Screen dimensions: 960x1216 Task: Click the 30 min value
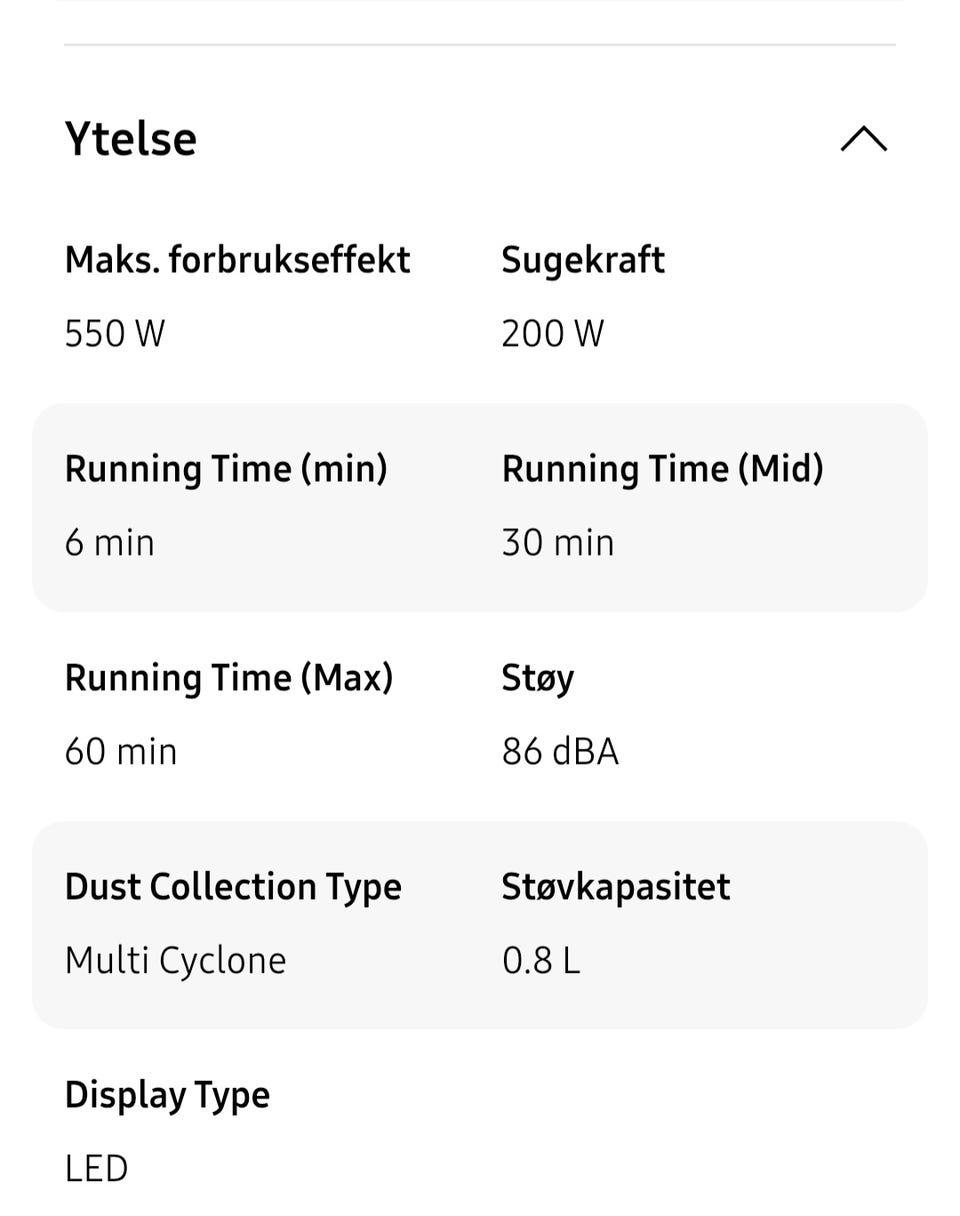pos(558,543)
